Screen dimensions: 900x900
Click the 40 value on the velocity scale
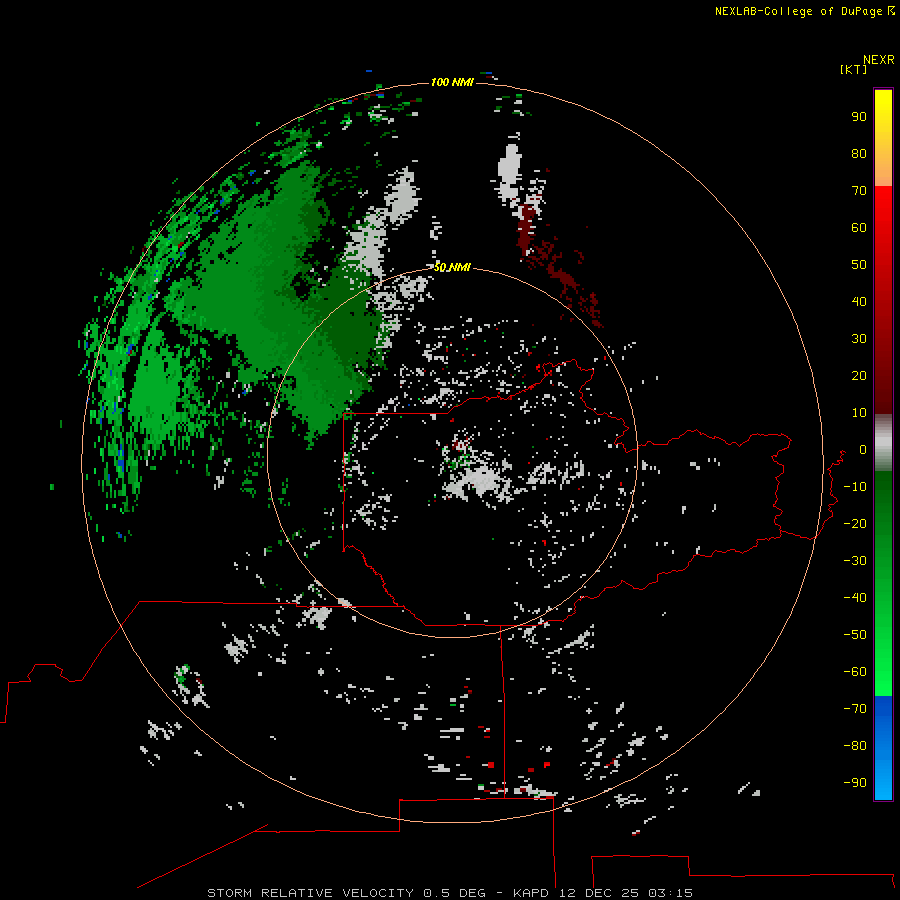(x=859, y=301)
